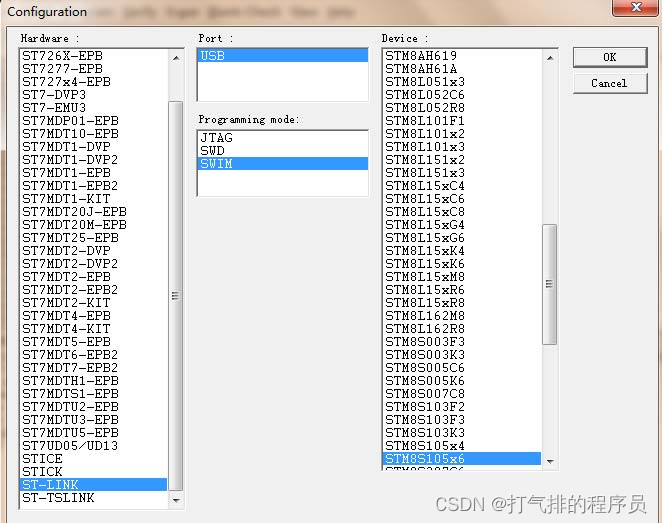Choose STM8S003K3 device
This screenshot has height=523, width=662.
tap(462, 355)
